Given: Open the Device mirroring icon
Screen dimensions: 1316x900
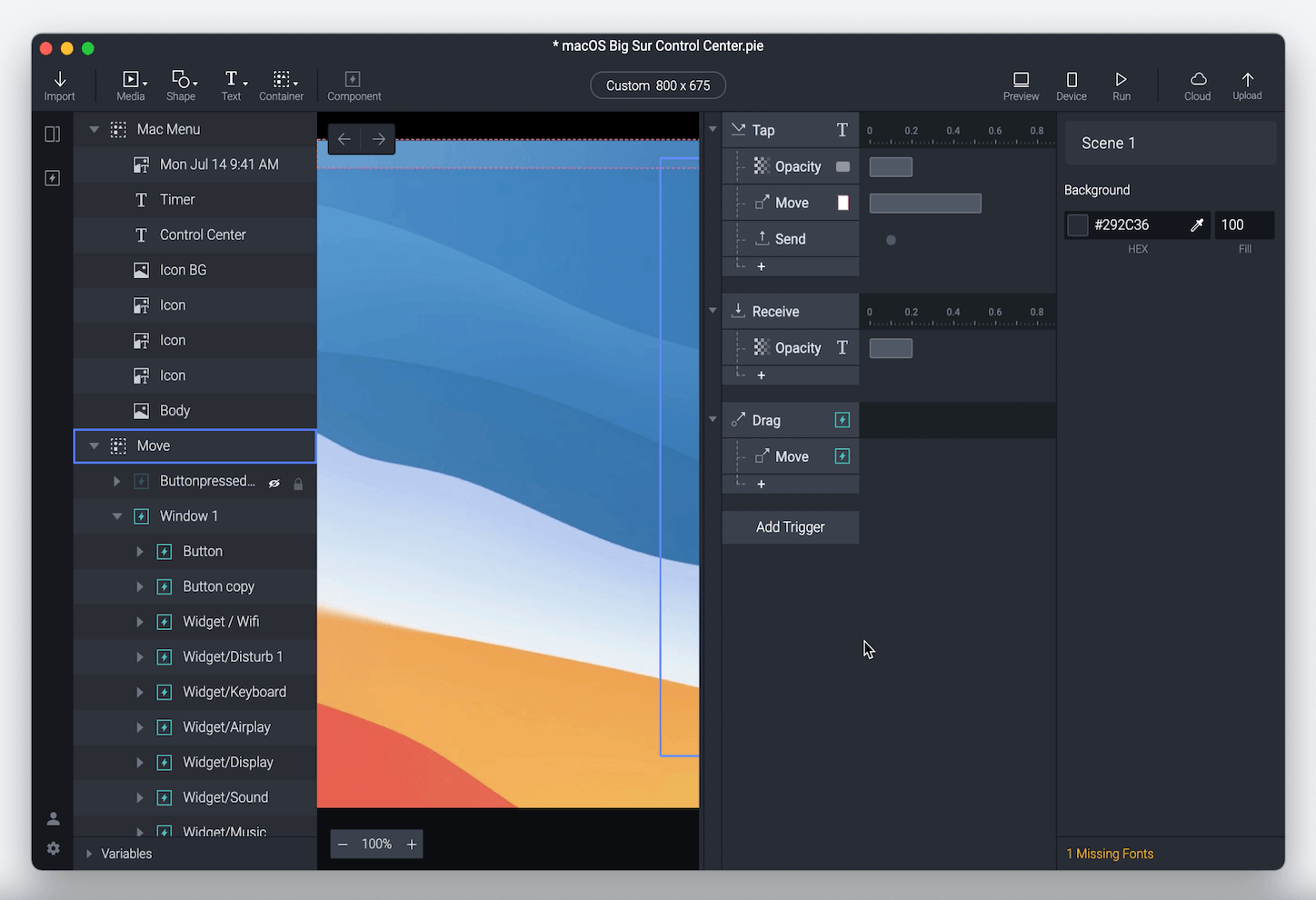Looking at the screenshot, I should click(1072, 85).
